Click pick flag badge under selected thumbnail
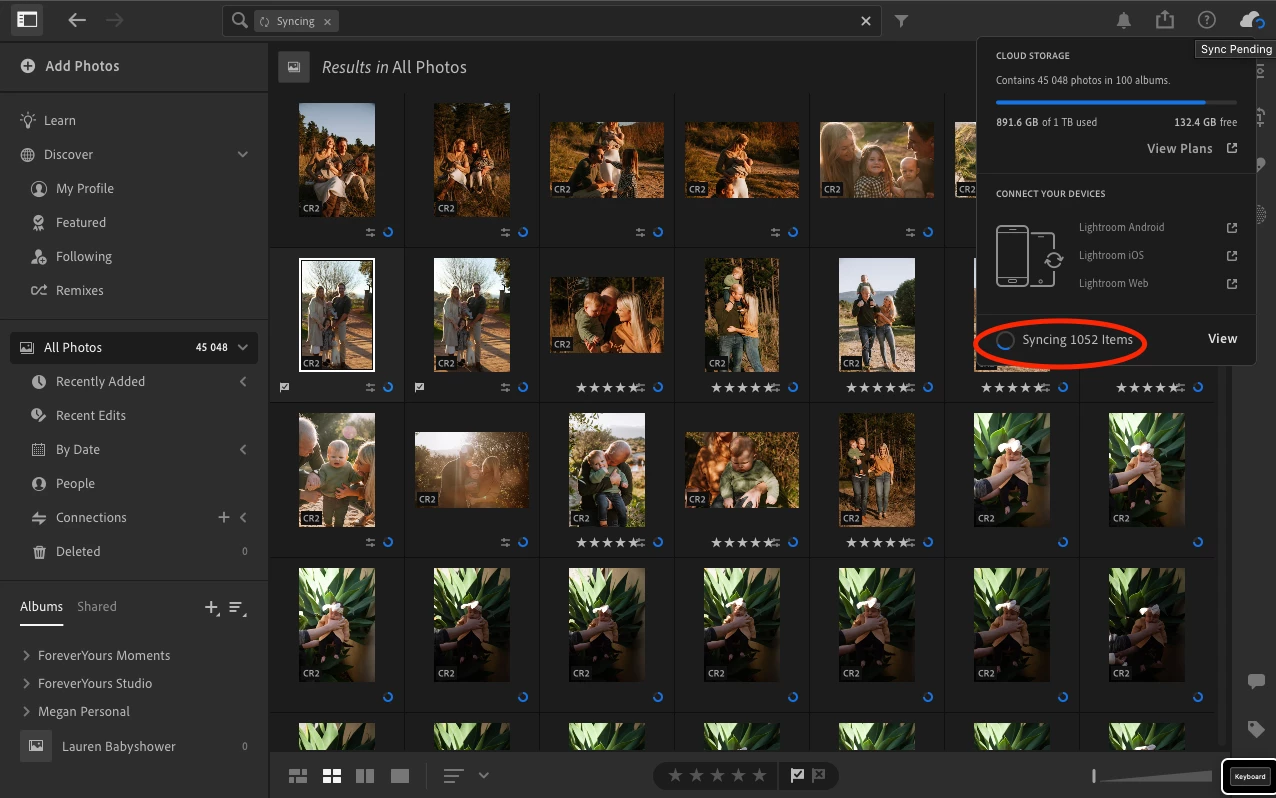 coord(285,387)
